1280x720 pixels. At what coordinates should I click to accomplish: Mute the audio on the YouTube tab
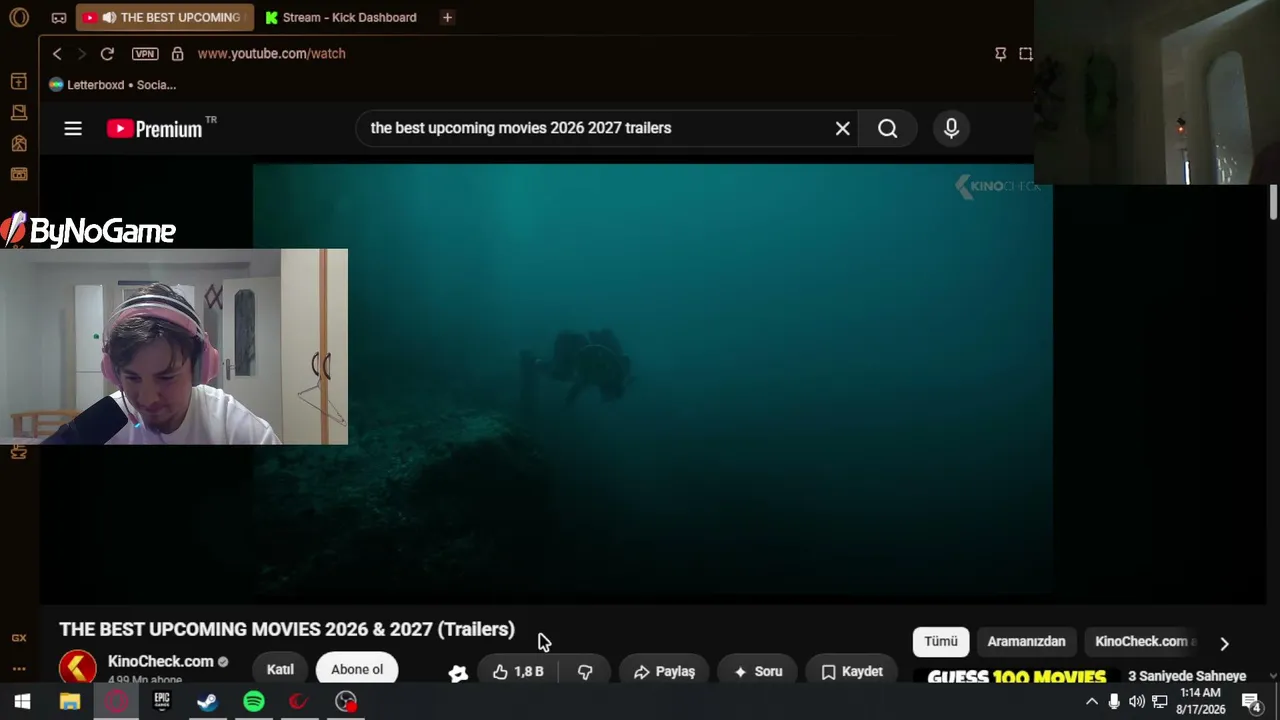pos(109,17)
